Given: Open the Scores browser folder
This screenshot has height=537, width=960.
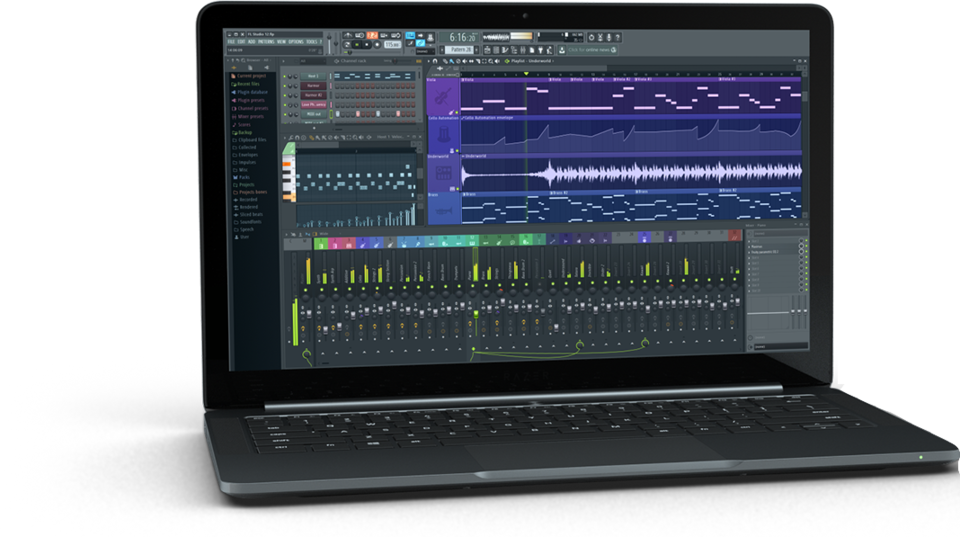Looking at the screenshot, I should pos(242,125).
